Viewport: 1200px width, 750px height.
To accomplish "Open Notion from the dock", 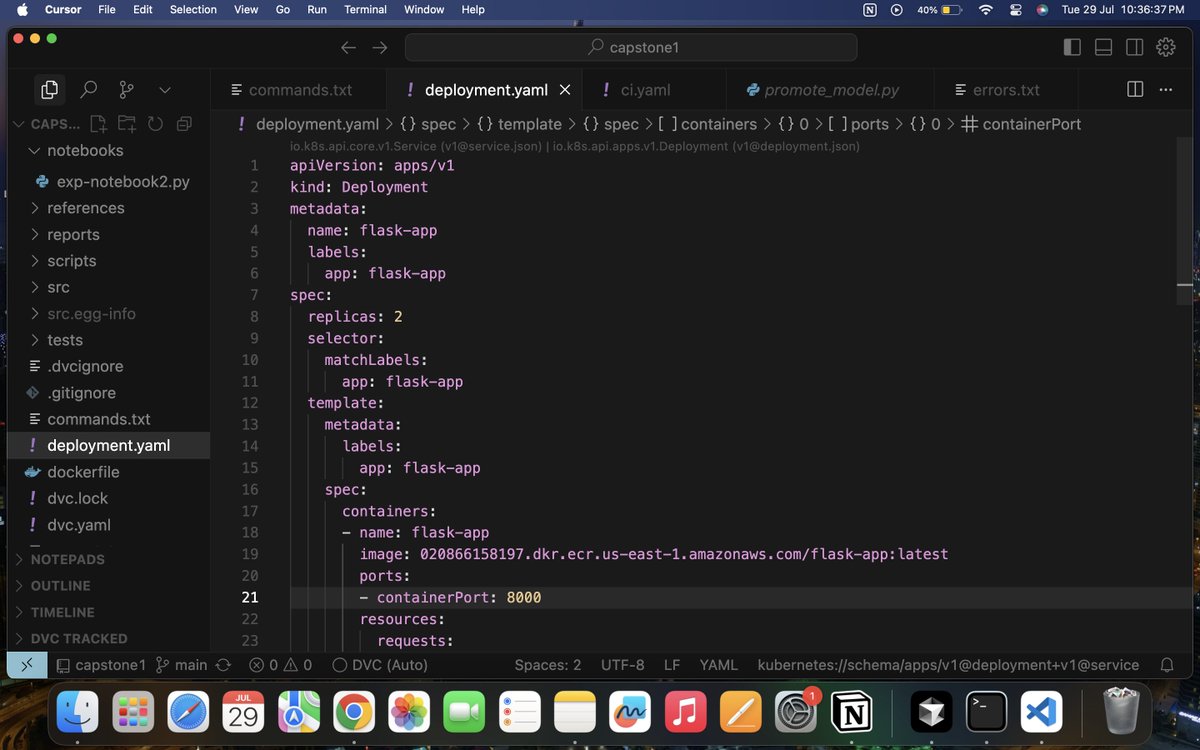I will [x=852, y=712].
